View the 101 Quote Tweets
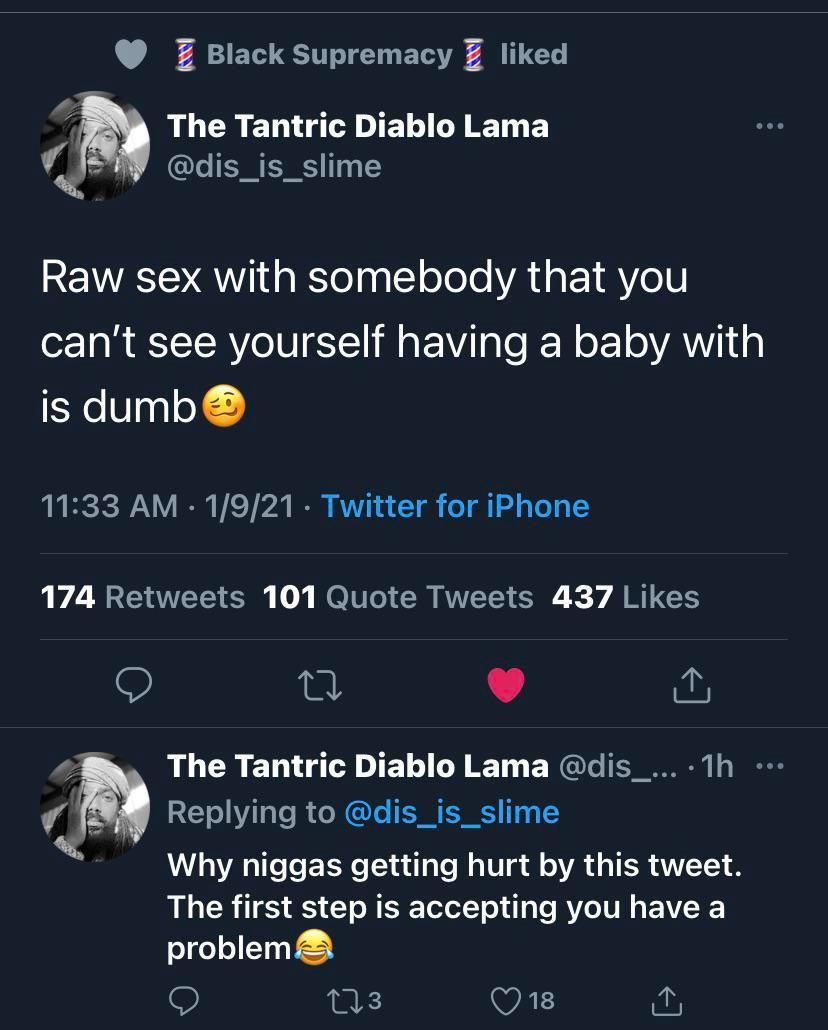The width and height of the screenshot is (828, 1030). click(398, 597)
